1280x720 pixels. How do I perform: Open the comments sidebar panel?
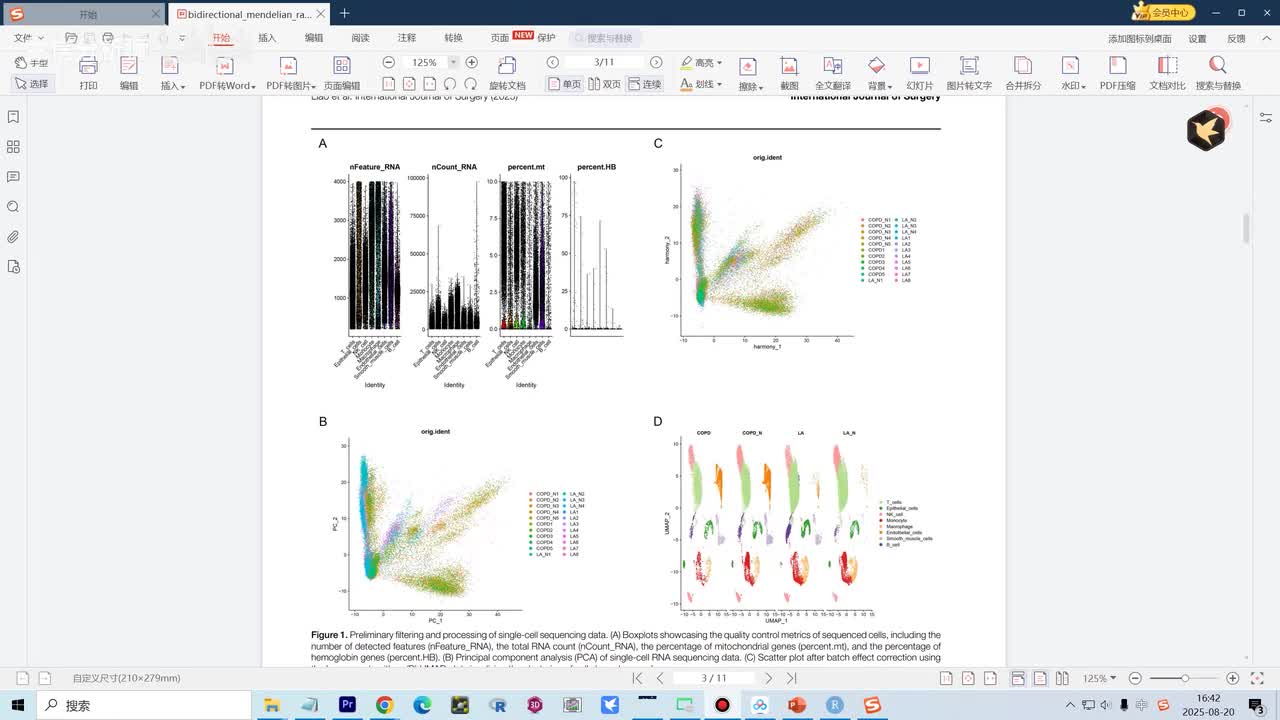(x=13, y=177)
